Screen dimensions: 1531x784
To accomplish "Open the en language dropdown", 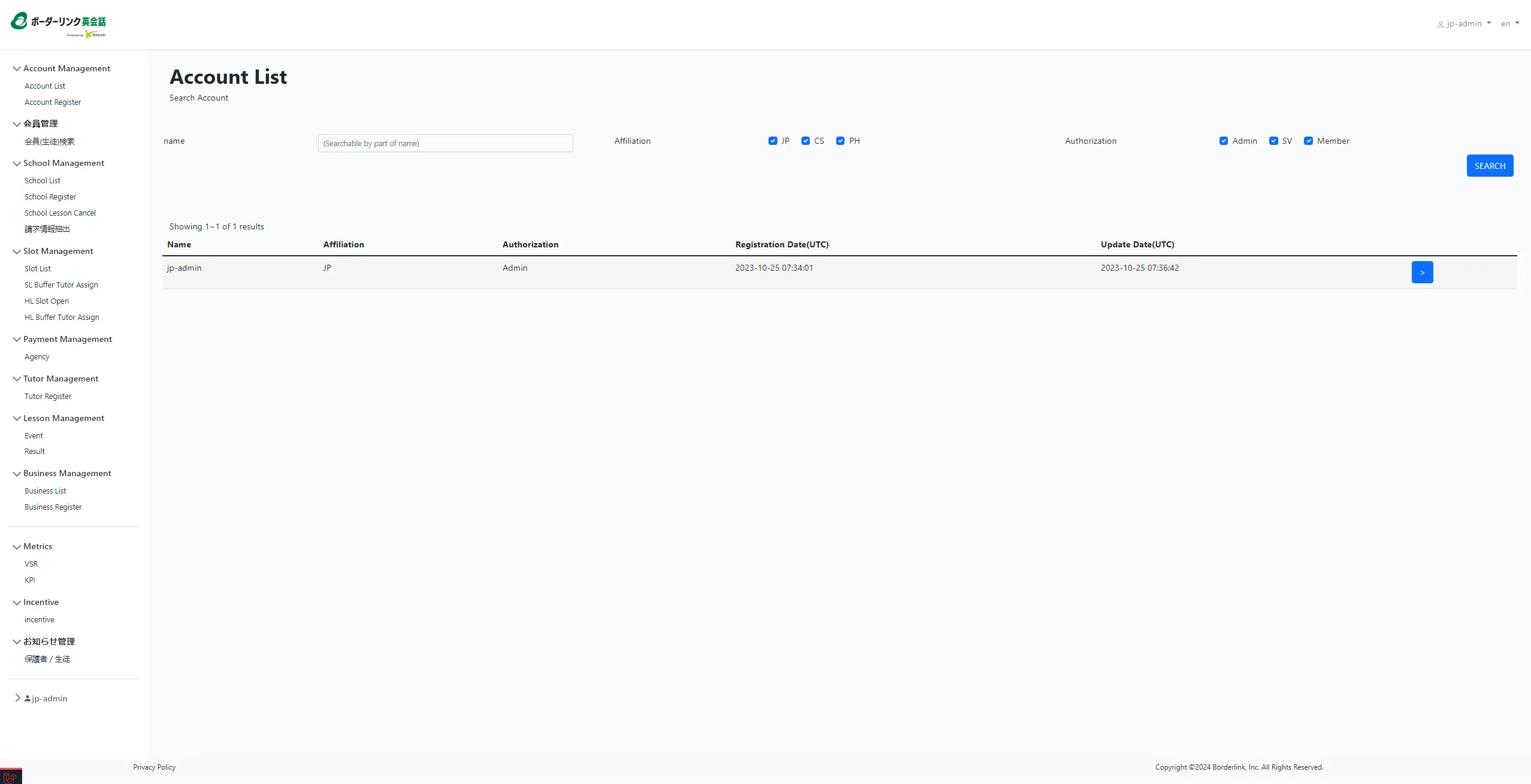I will click(x=1509, y=24).
